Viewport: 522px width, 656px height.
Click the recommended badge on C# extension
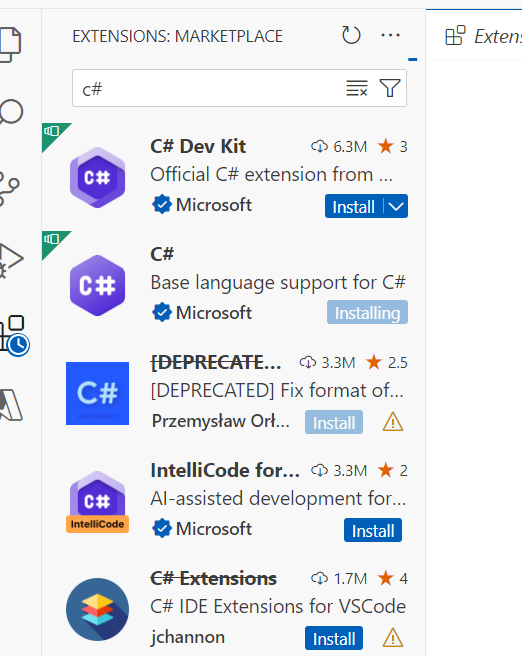point(52,240)
